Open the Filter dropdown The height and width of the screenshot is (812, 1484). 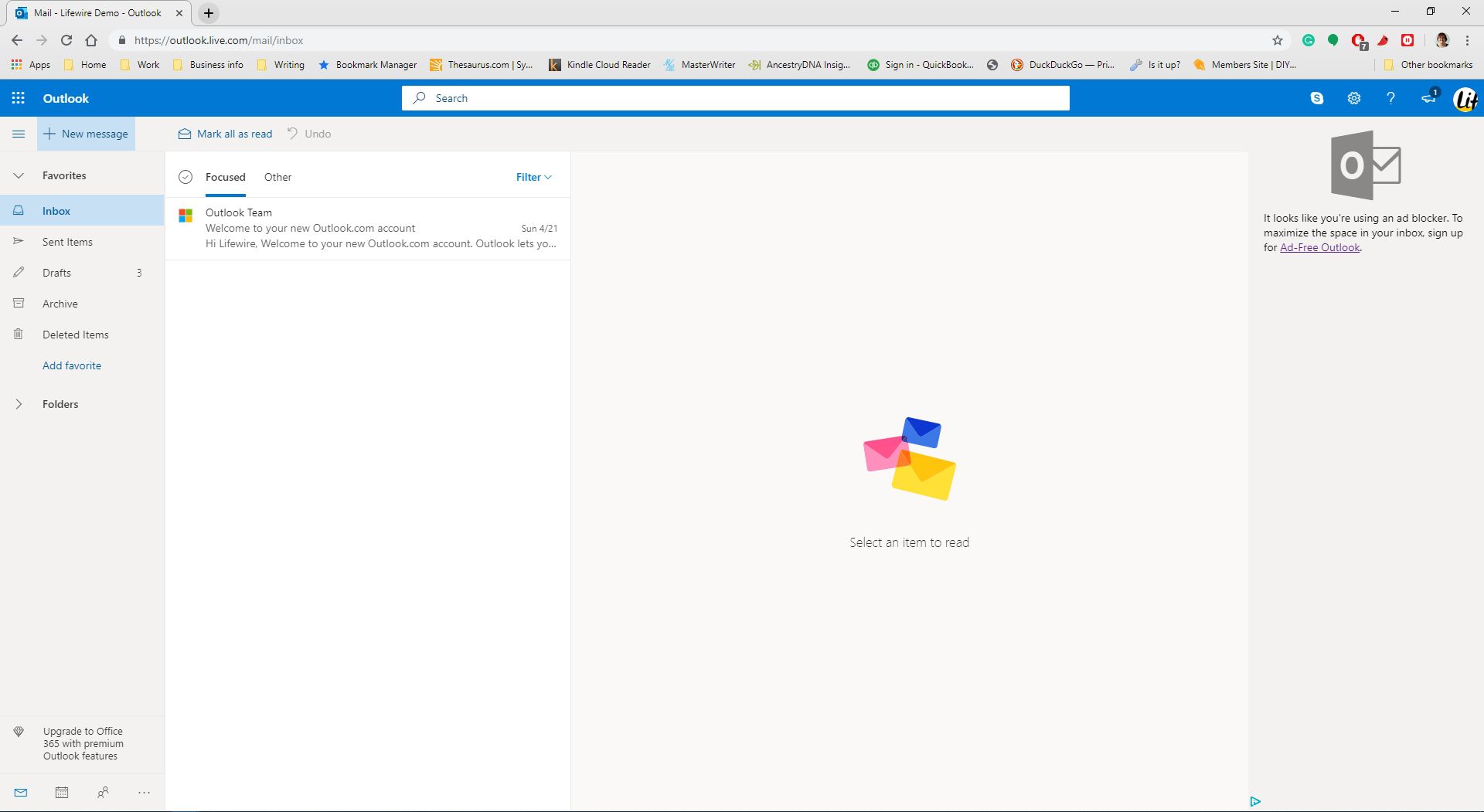point(534,177)
